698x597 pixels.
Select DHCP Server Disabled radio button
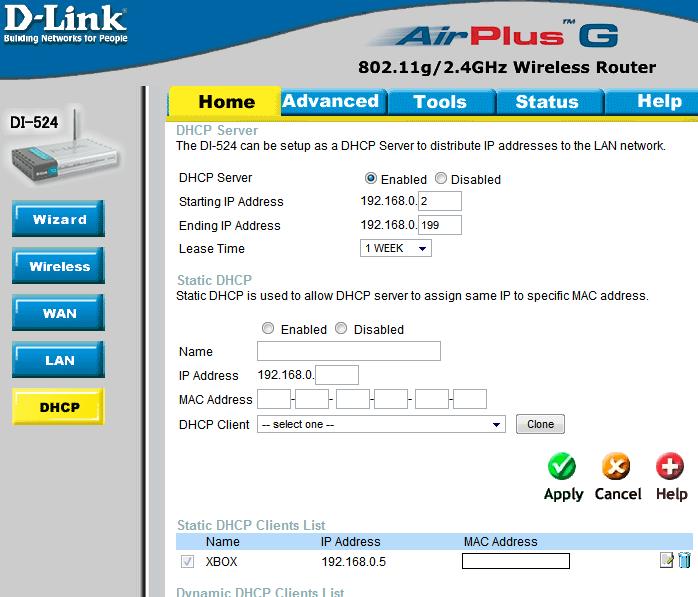point(441,179)
